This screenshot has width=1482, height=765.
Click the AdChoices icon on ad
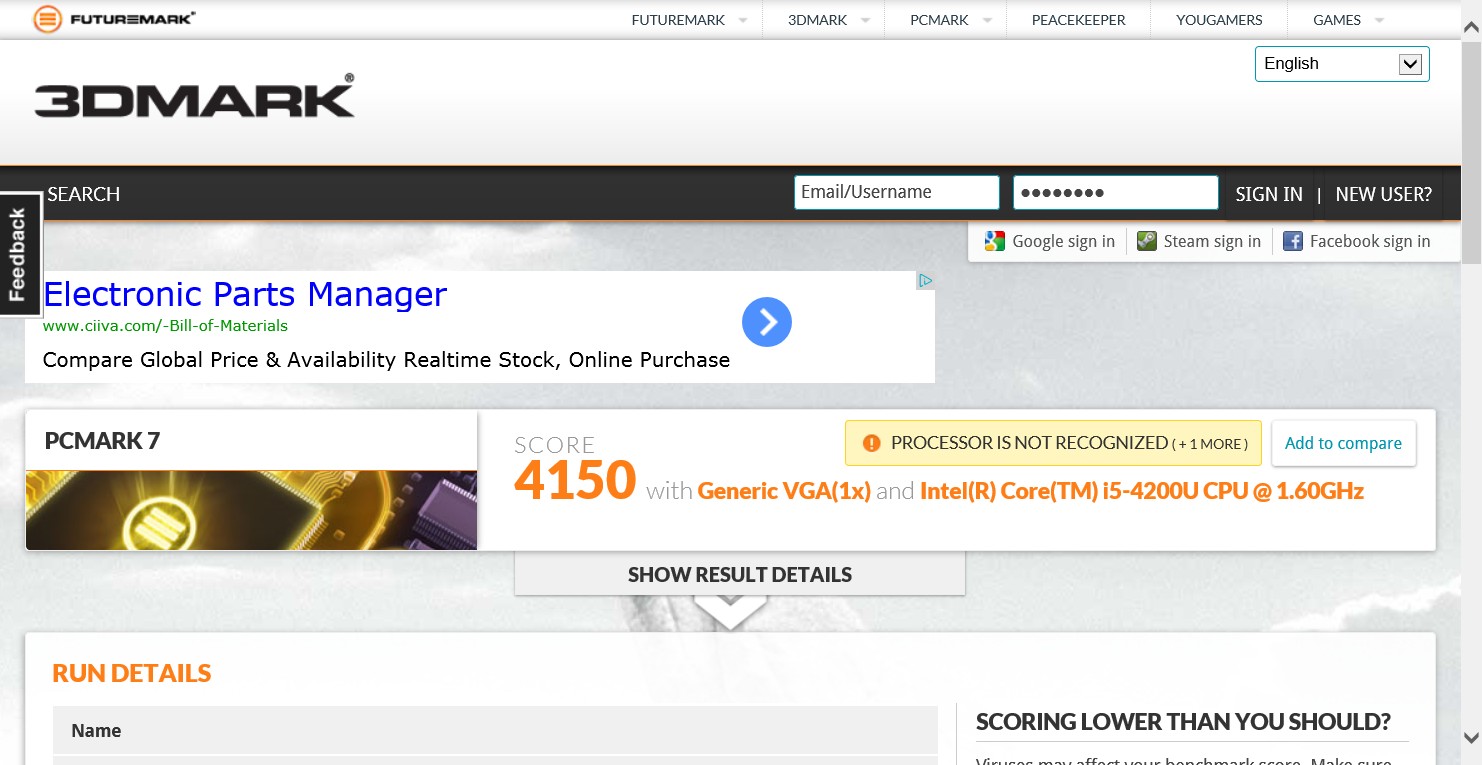coord(926,281)
